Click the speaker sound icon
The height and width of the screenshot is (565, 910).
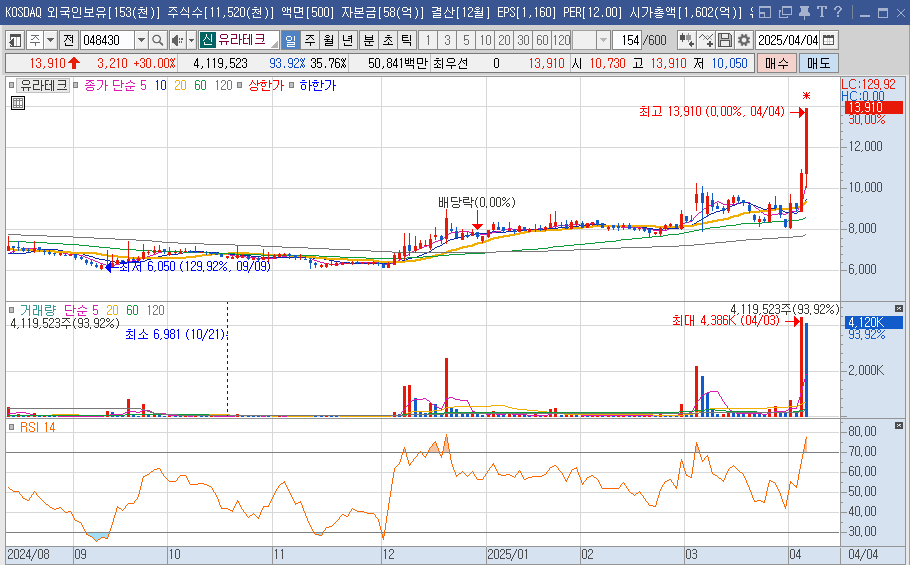pyautogui.click(x=177, y=40)
